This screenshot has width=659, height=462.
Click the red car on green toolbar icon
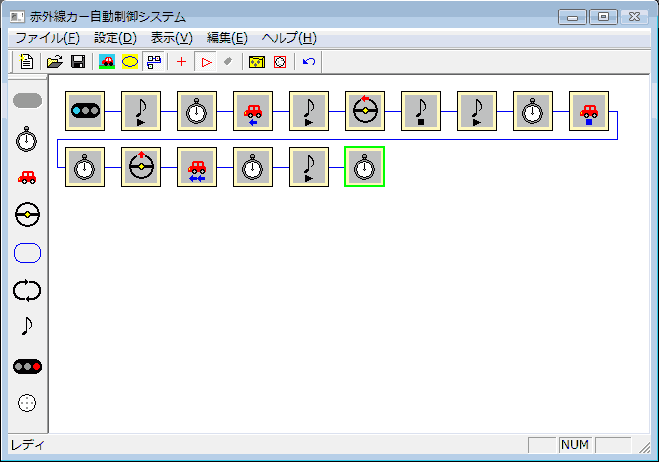pyautogui.click(x=107, y=62)
